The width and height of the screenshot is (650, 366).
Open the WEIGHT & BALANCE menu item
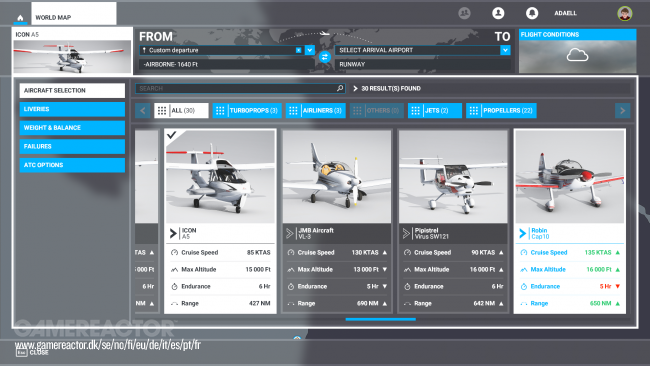[72, 128]
